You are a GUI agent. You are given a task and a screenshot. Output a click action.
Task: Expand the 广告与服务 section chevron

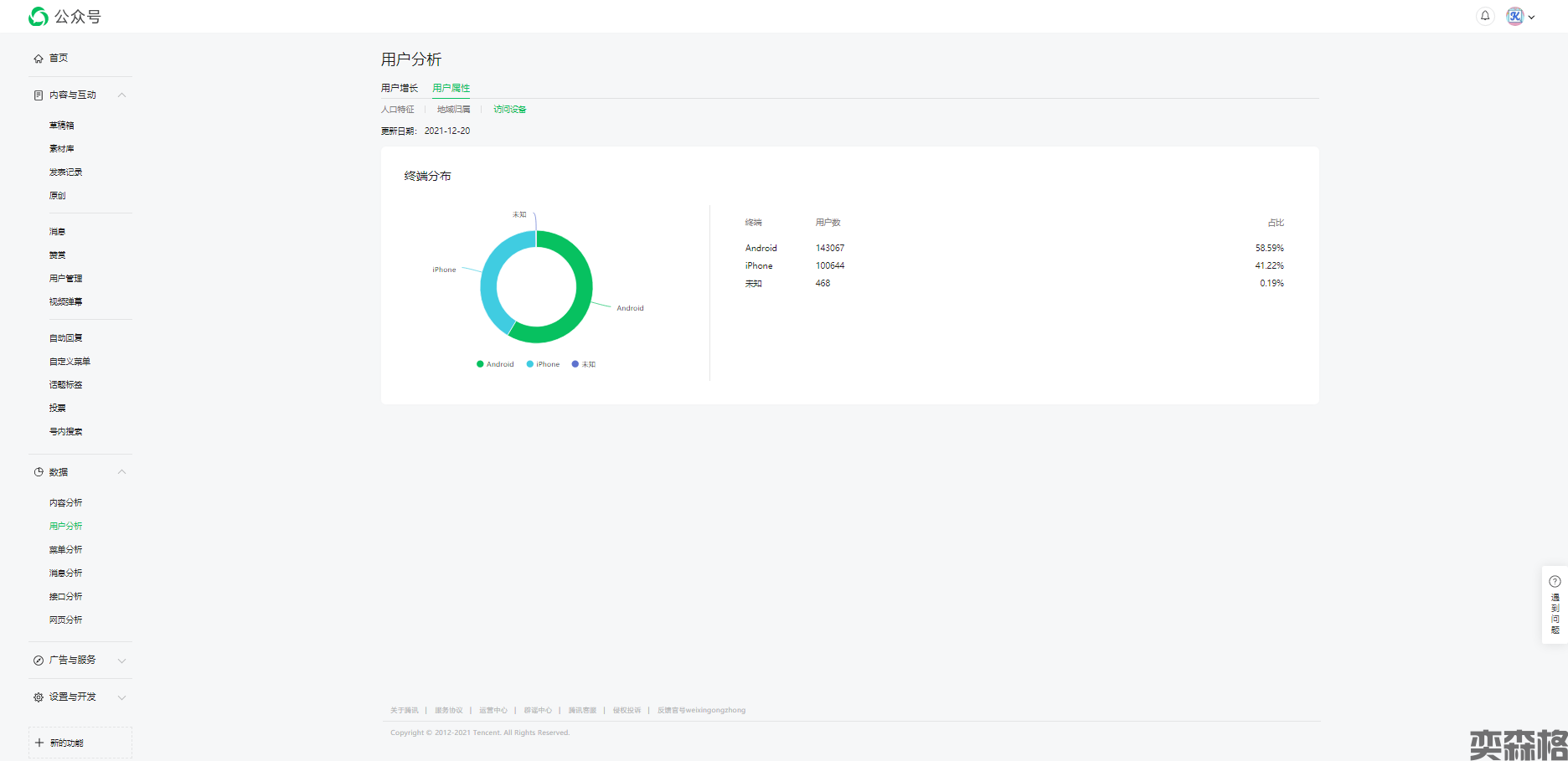point(122,661)
